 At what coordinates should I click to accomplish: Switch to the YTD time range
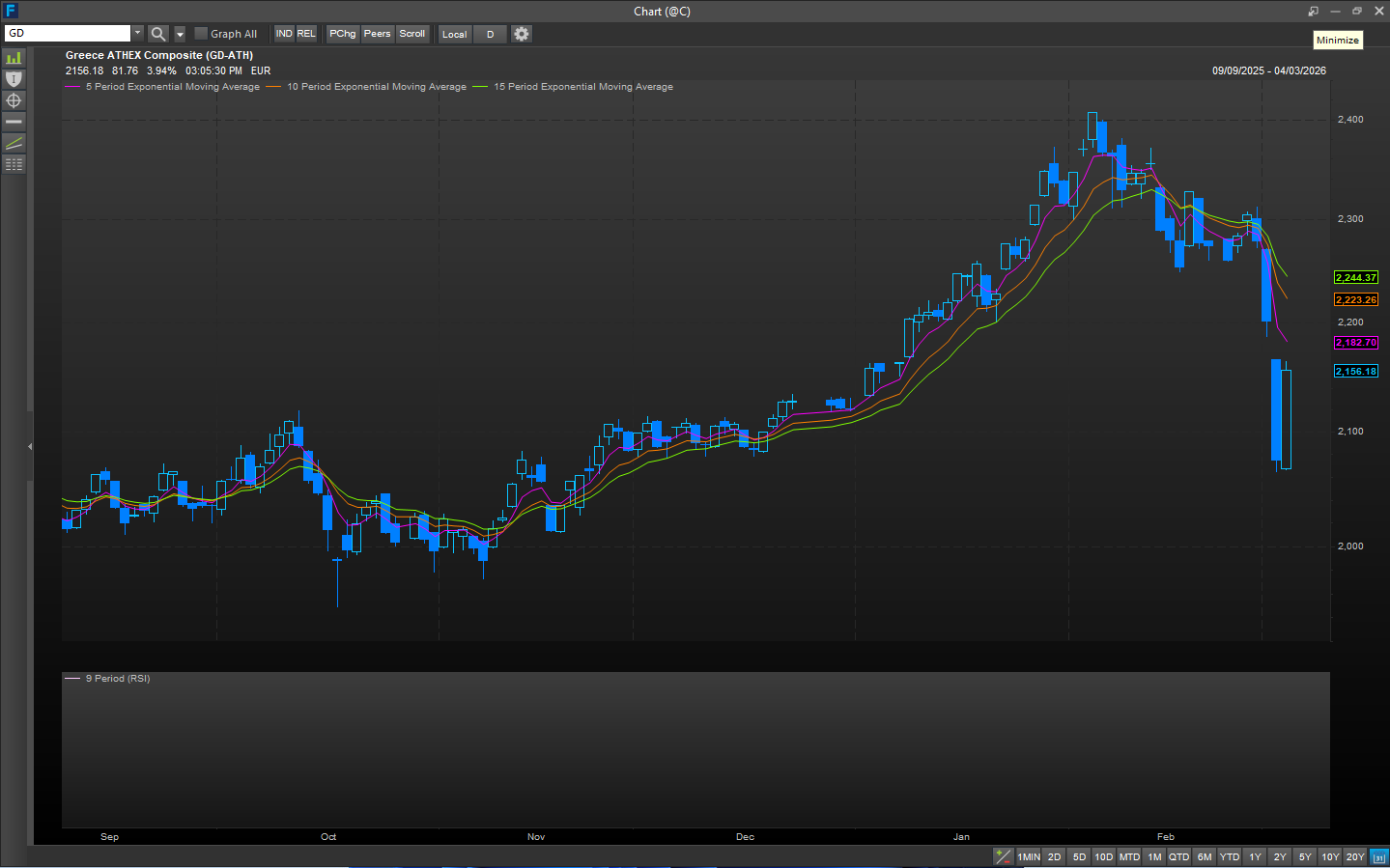click(1229, 857)
